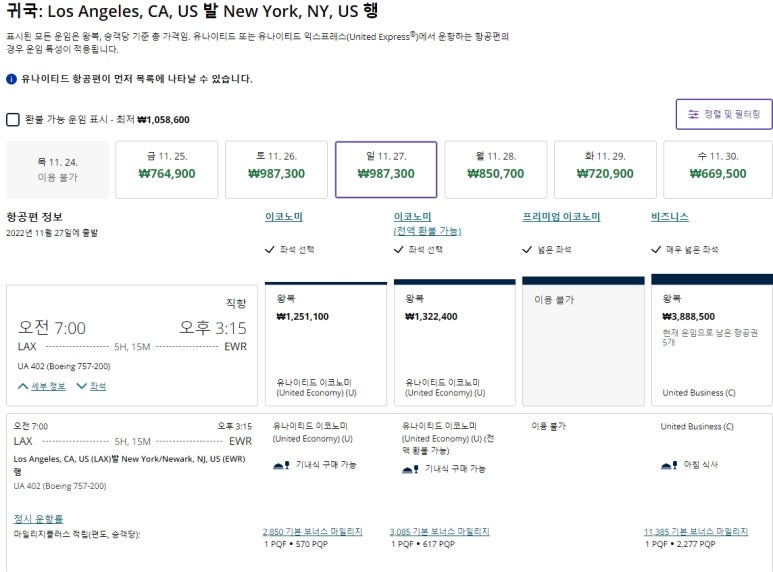Choose the ₩1,251,100 economy fare card
Screen dimensions: 773x572
[326, 344]
